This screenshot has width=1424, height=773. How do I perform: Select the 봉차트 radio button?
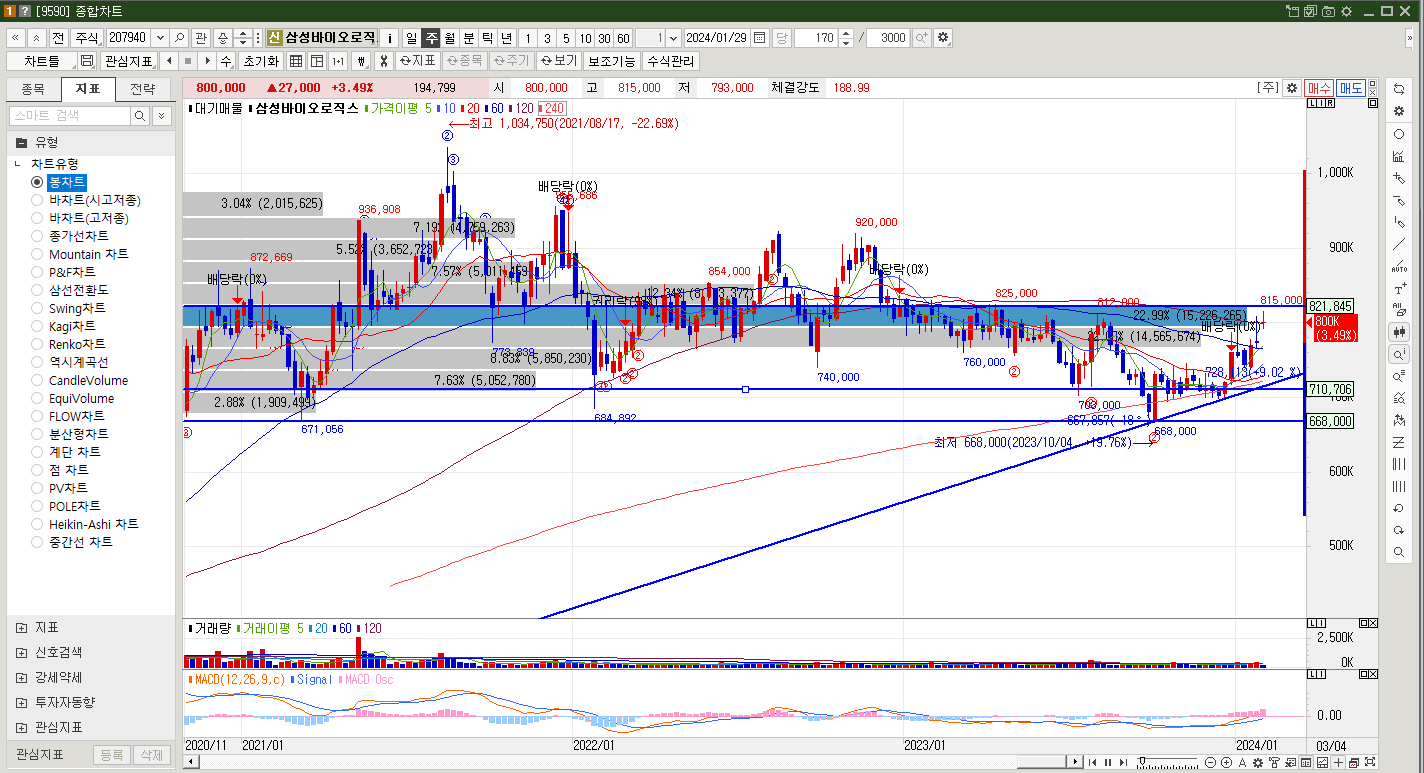coord(38,182)
